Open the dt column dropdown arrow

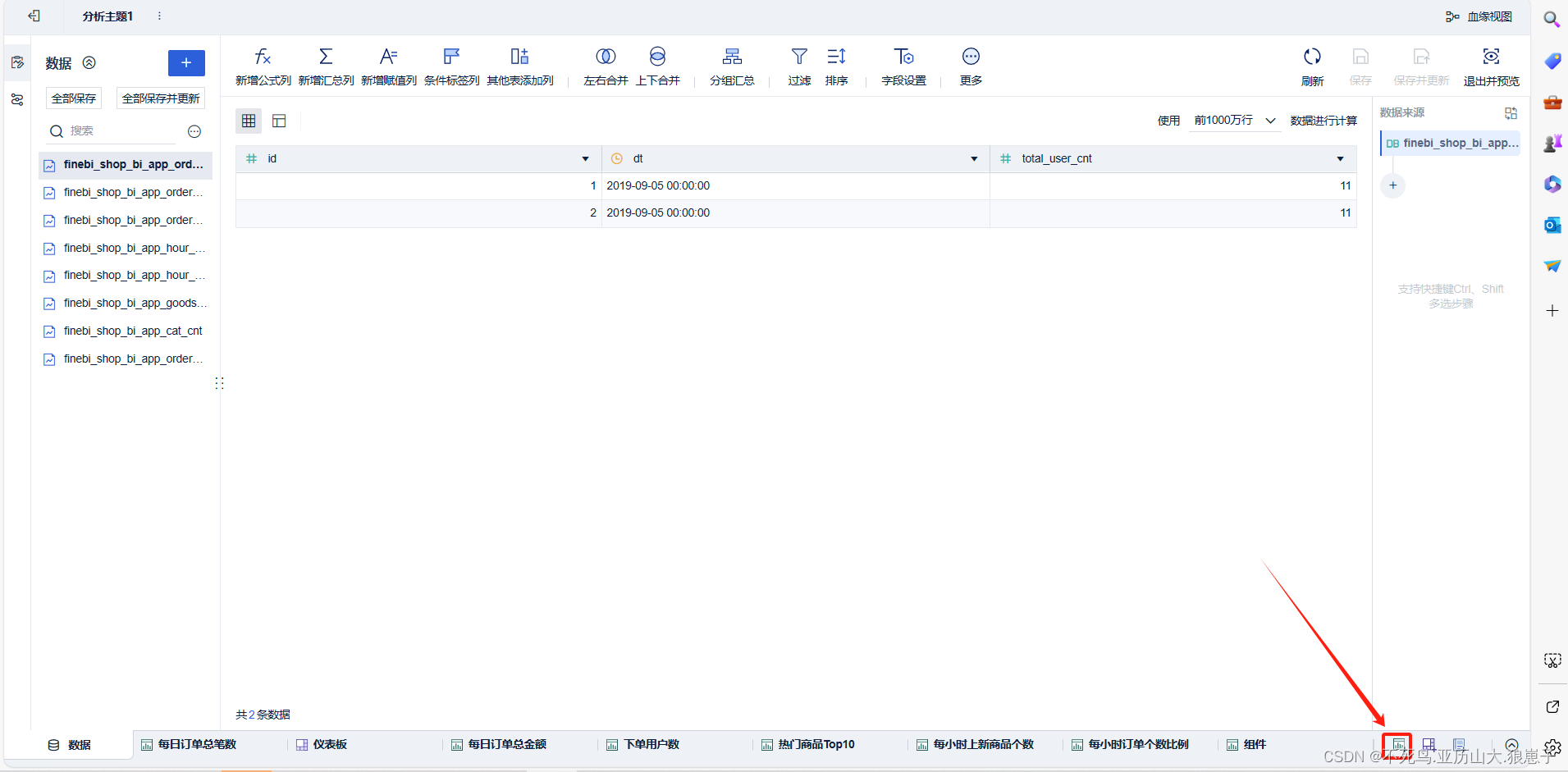[974, 158]
